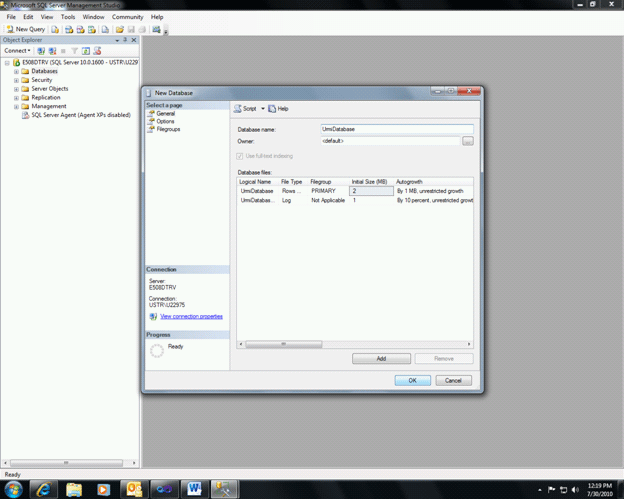This screenshot has width=624, height=499.
Task: Expand the Replication folder
Action: [16, 98]
